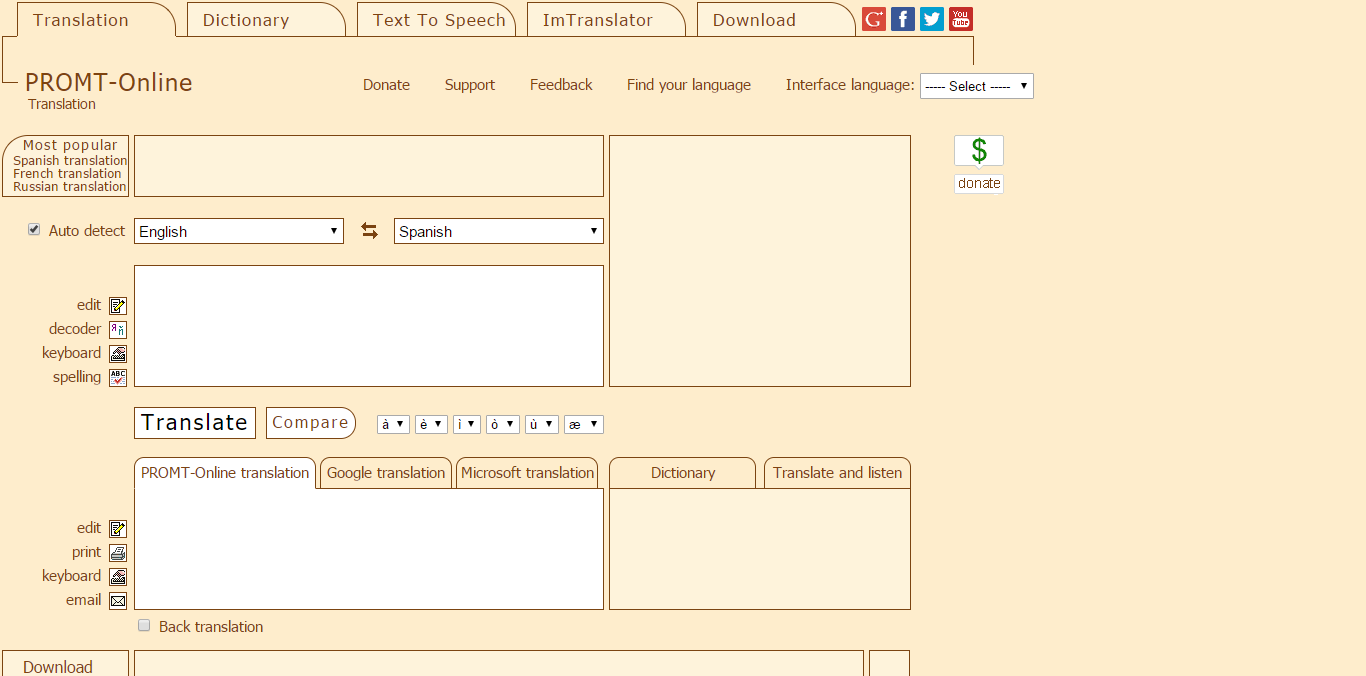Image resolution: width=1366 pixels, height=676 pixels.
Task: Open the Donate link in header
Action: click(386, 85)
